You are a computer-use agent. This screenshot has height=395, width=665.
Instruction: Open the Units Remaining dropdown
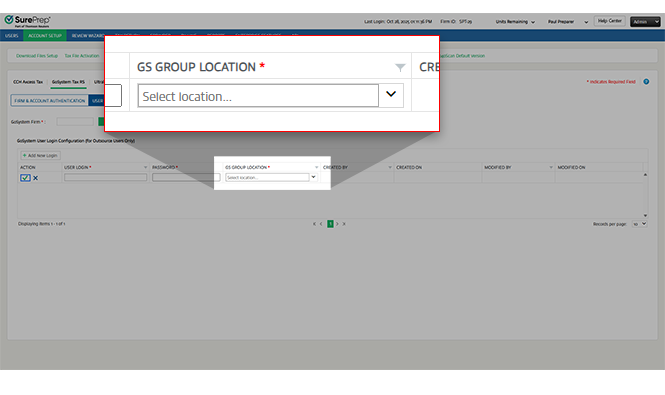515,22
